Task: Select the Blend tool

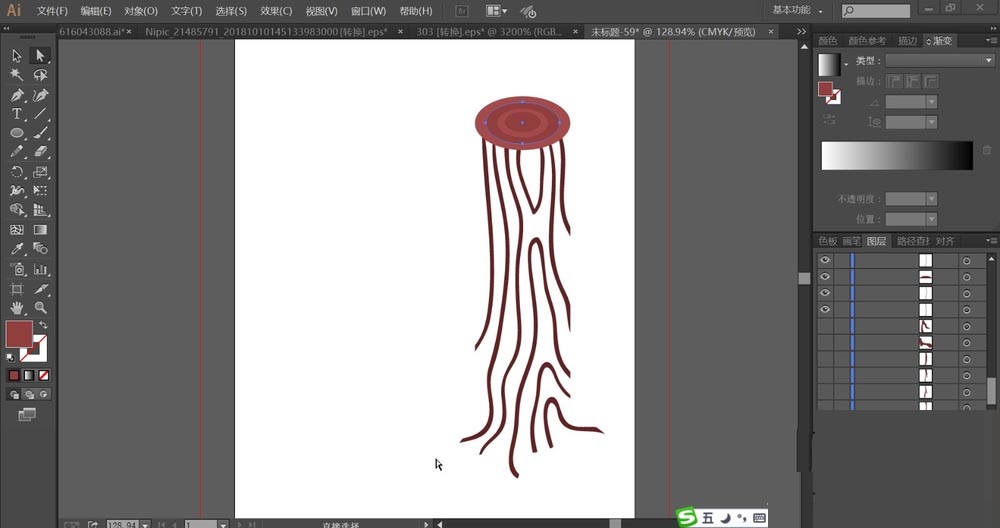Action: (x=40, y=249)
